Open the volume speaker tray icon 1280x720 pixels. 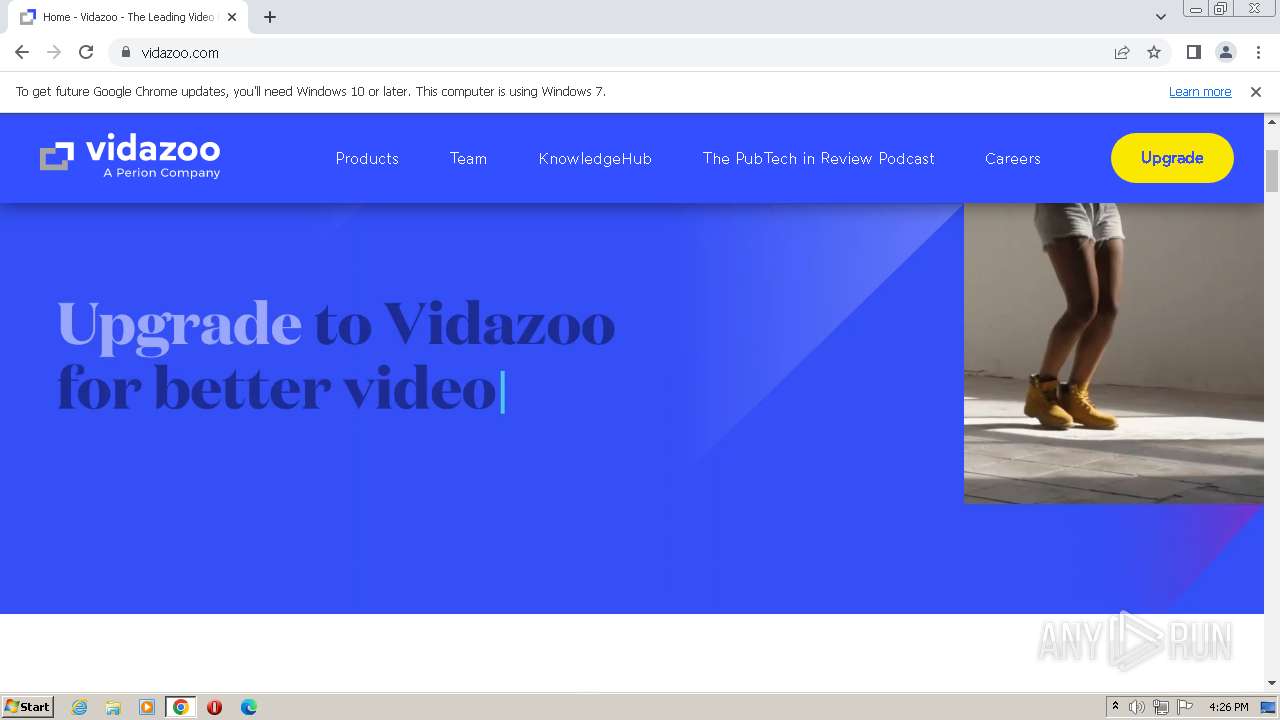[x=1137, y=707]
